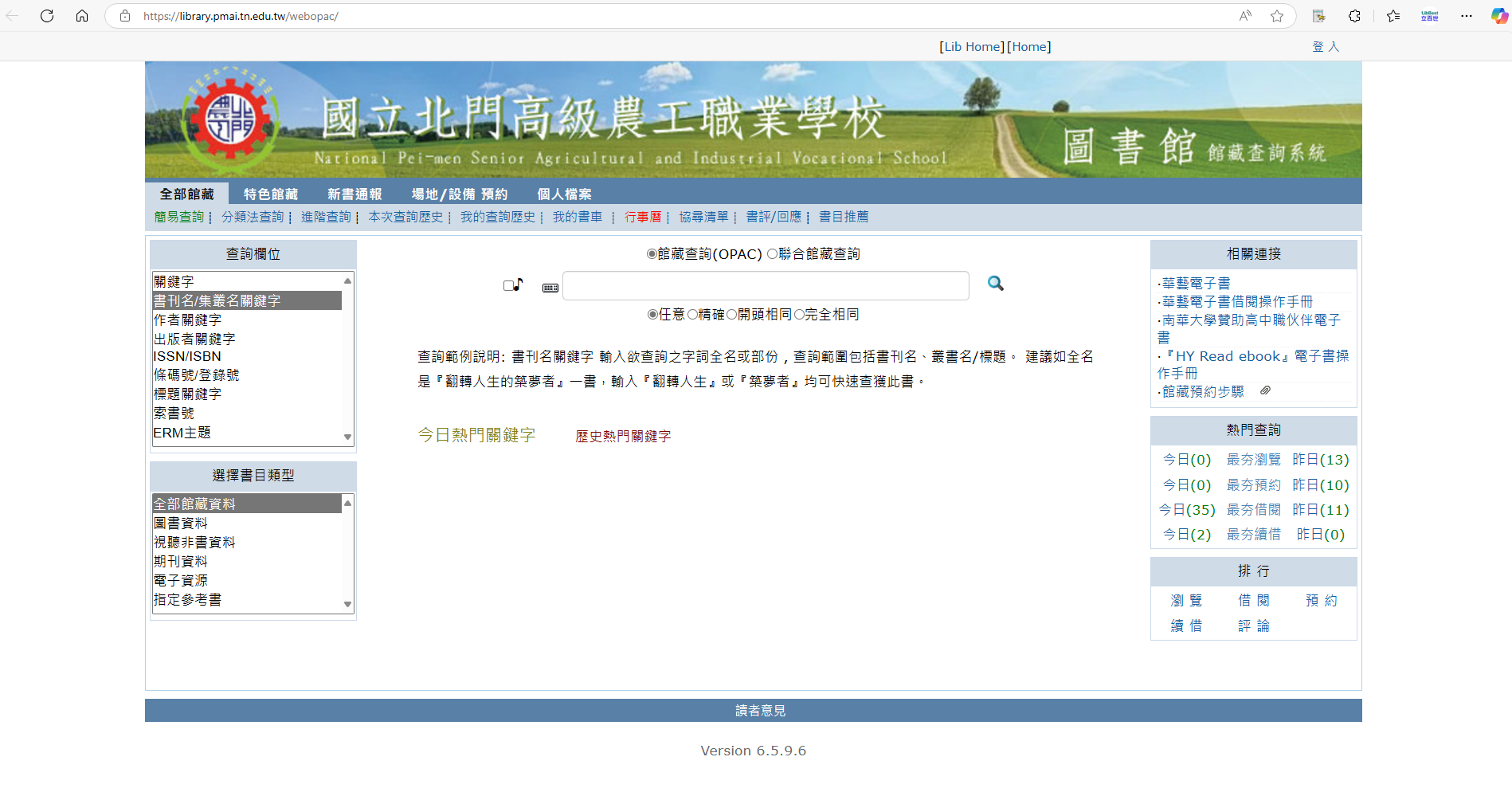1512x800 pixels.
Task: Refresh the page in the browser
Action: [47, 15]
